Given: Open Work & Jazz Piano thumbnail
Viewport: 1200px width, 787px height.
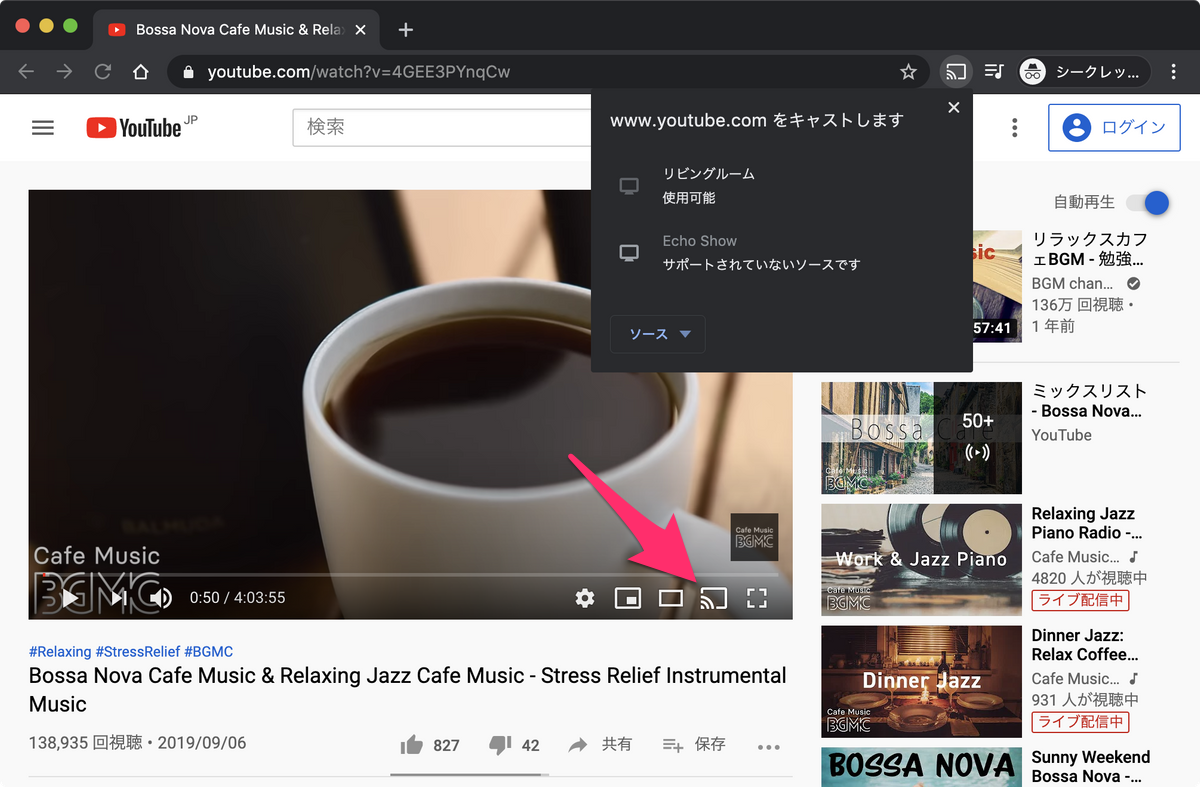Looking at the screenshot, I should tap(921, 560).
